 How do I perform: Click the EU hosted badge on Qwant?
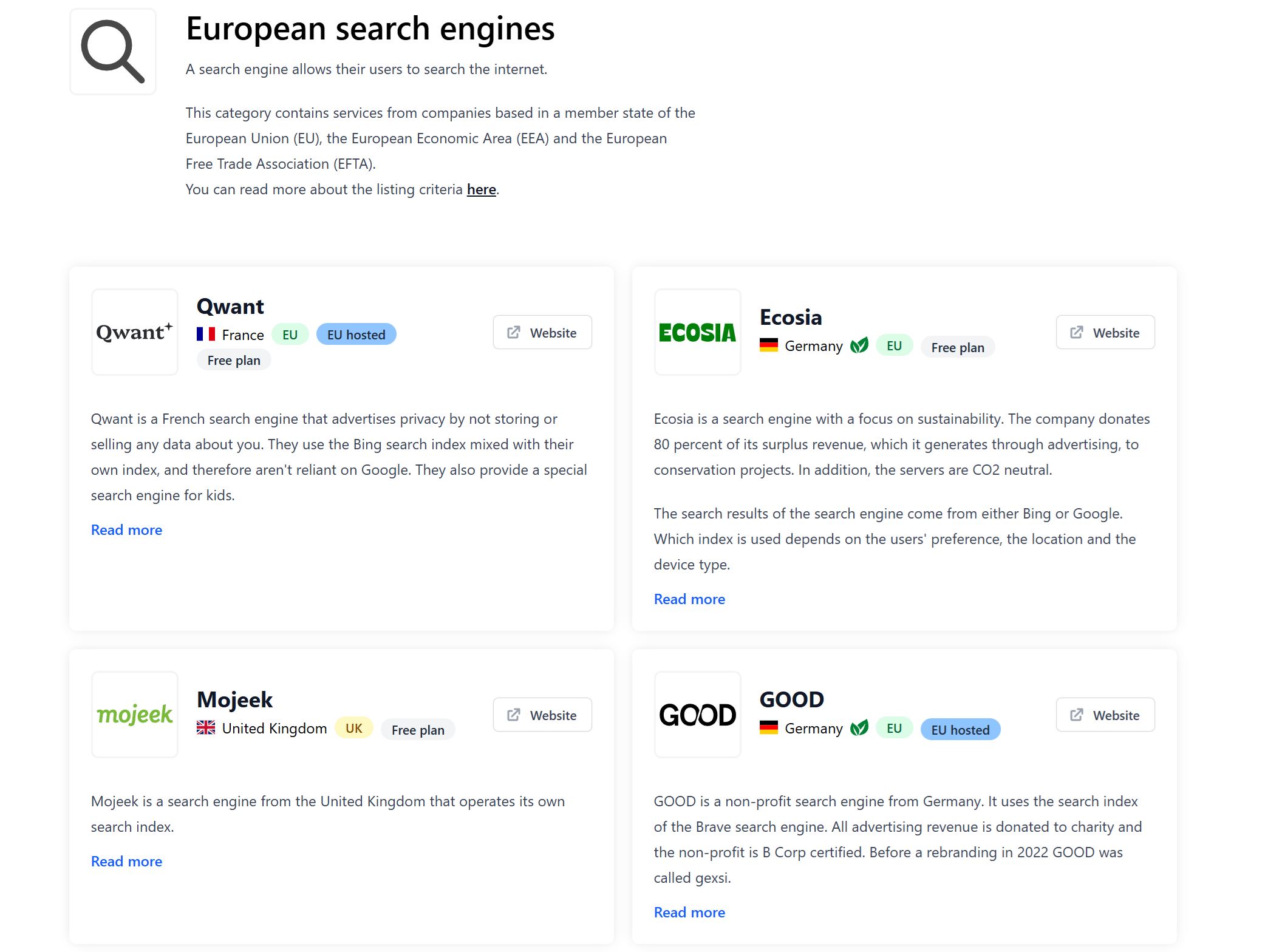pyautogui.click(x=356, y=335)
